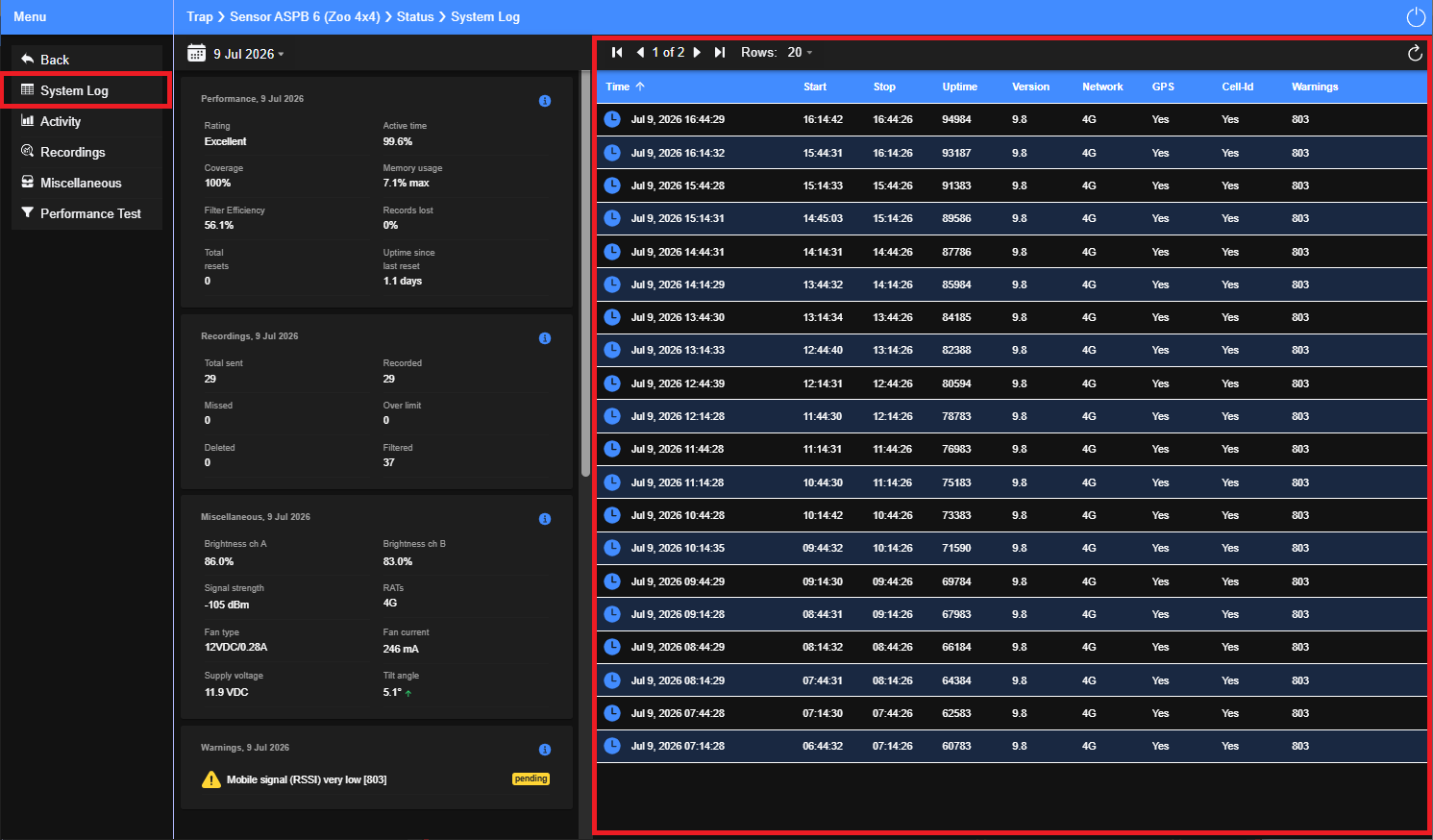
Task: Select row Jul 9, 2026 10:44:28
Action: coord(1011,515)
